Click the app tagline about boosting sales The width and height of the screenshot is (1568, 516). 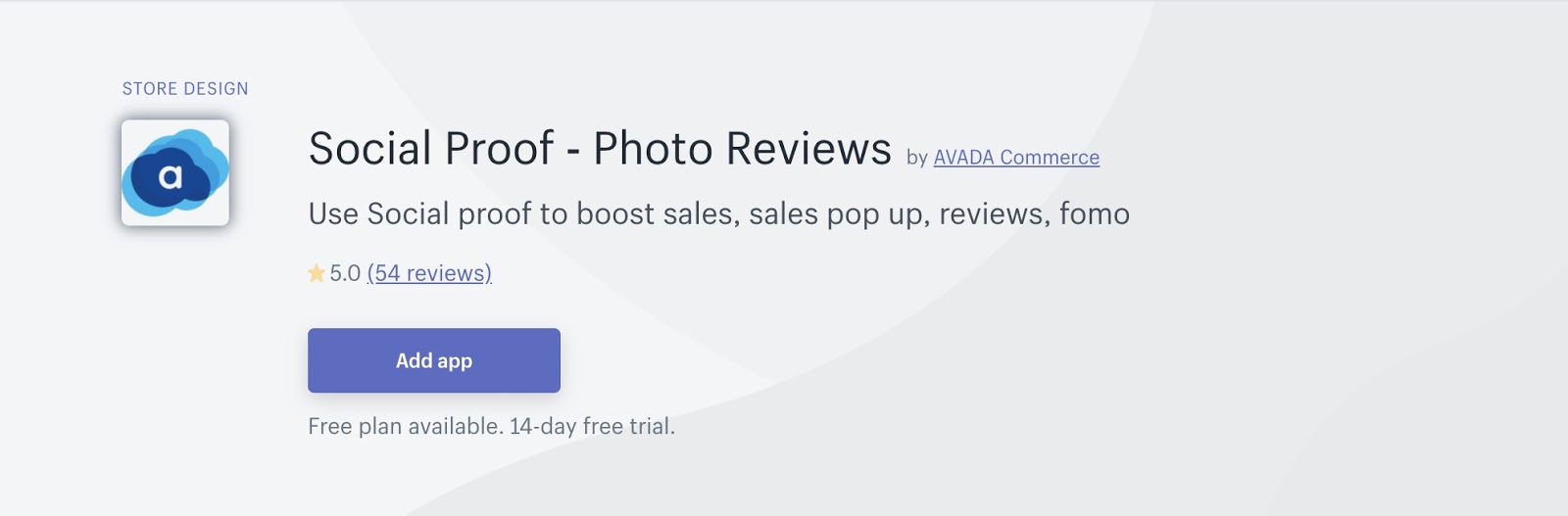(x=718, y=213)
